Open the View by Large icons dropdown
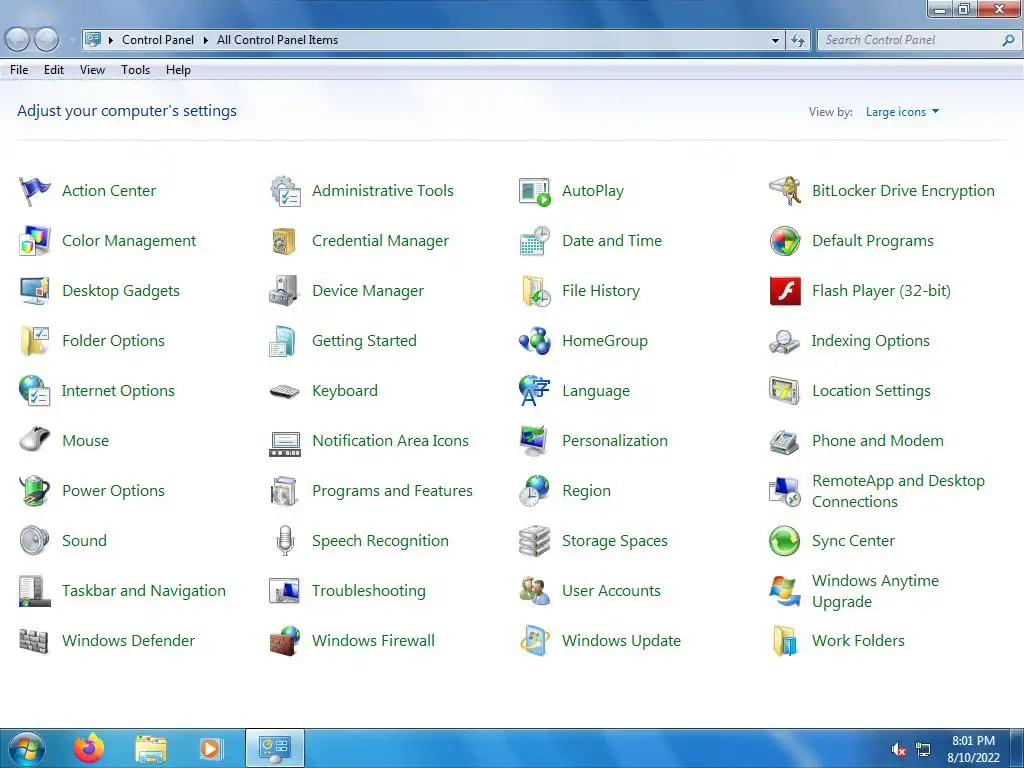This screenshot has height=768, width=1024. 903,112
